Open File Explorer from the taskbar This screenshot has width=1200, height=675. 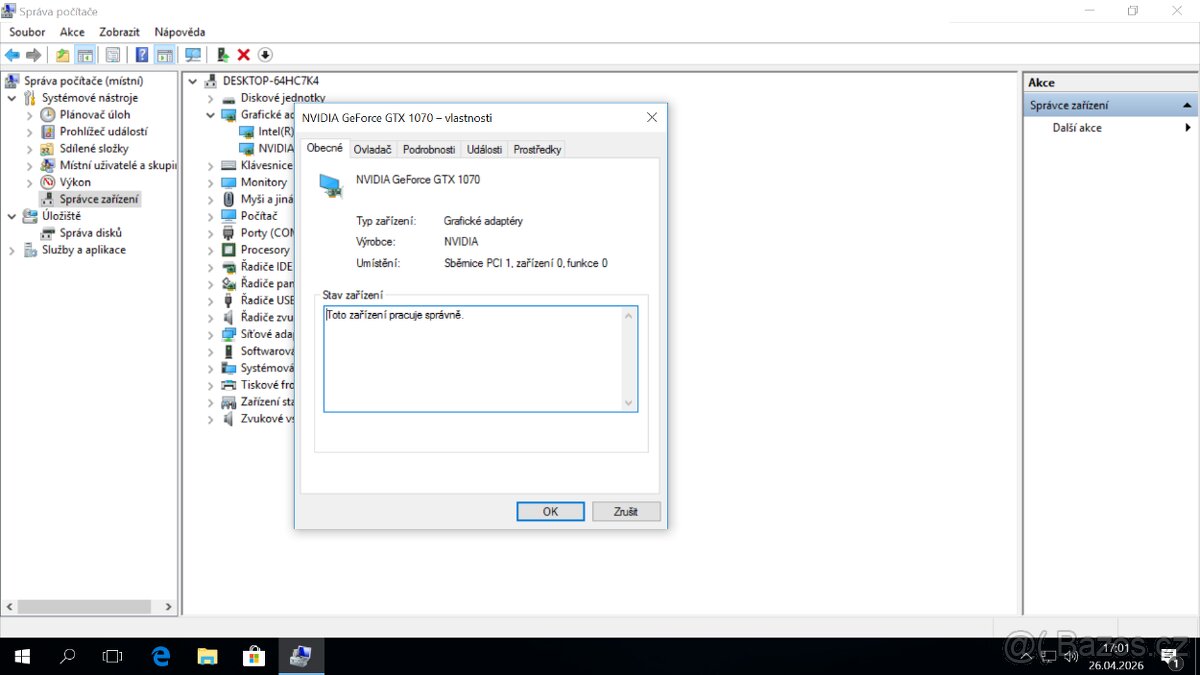click(207, 656)
